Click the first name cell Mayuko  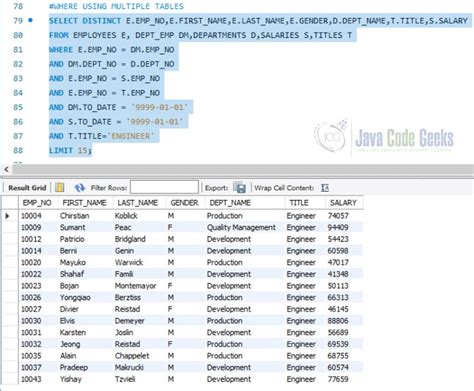point(73,262)
